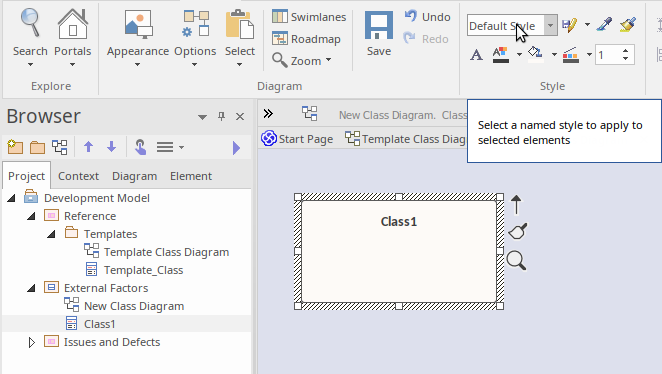Expand the Issues and Defects package
The image size is (662, 374).
[32, 342]
